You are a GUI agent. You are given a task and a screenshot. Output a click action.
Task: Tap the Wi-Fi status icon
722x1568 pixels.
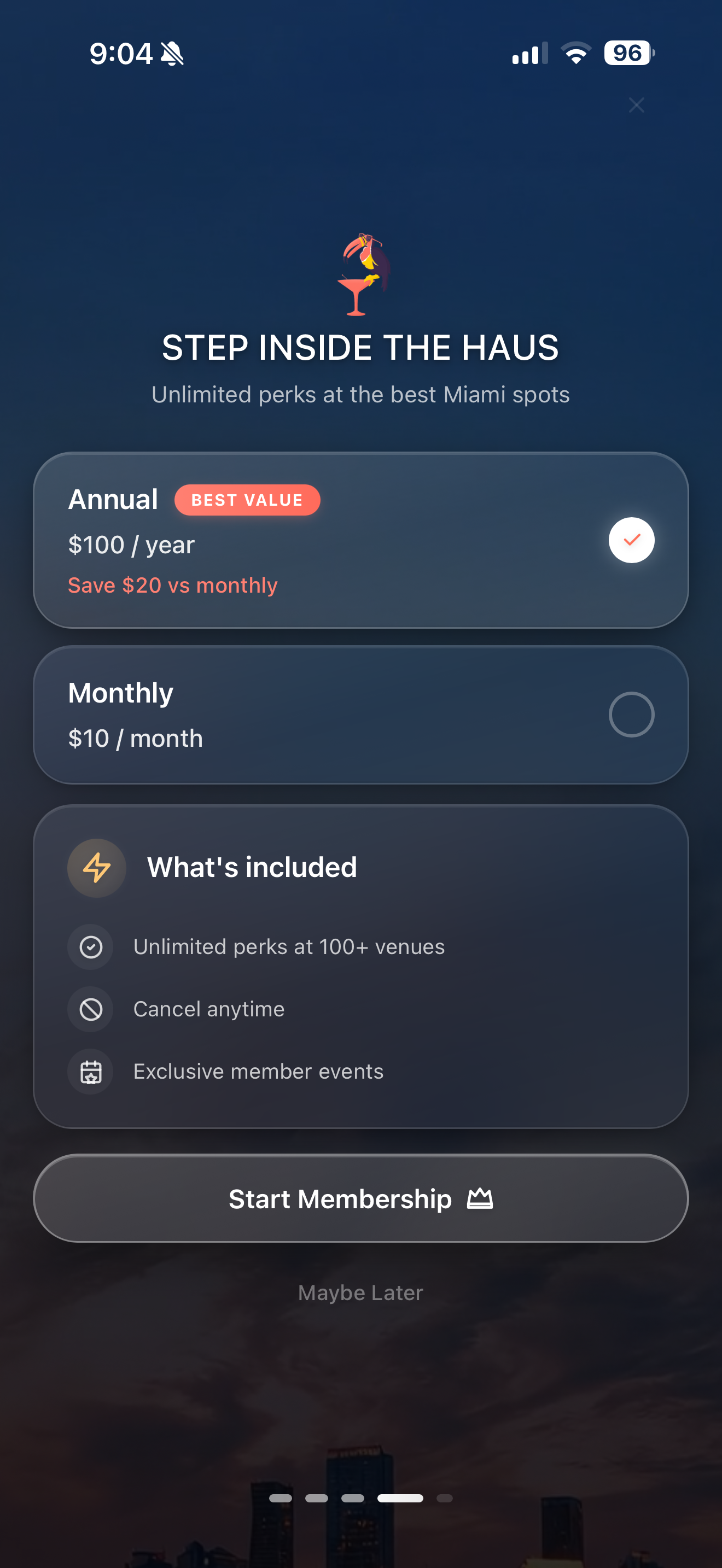tap(576, 53)
